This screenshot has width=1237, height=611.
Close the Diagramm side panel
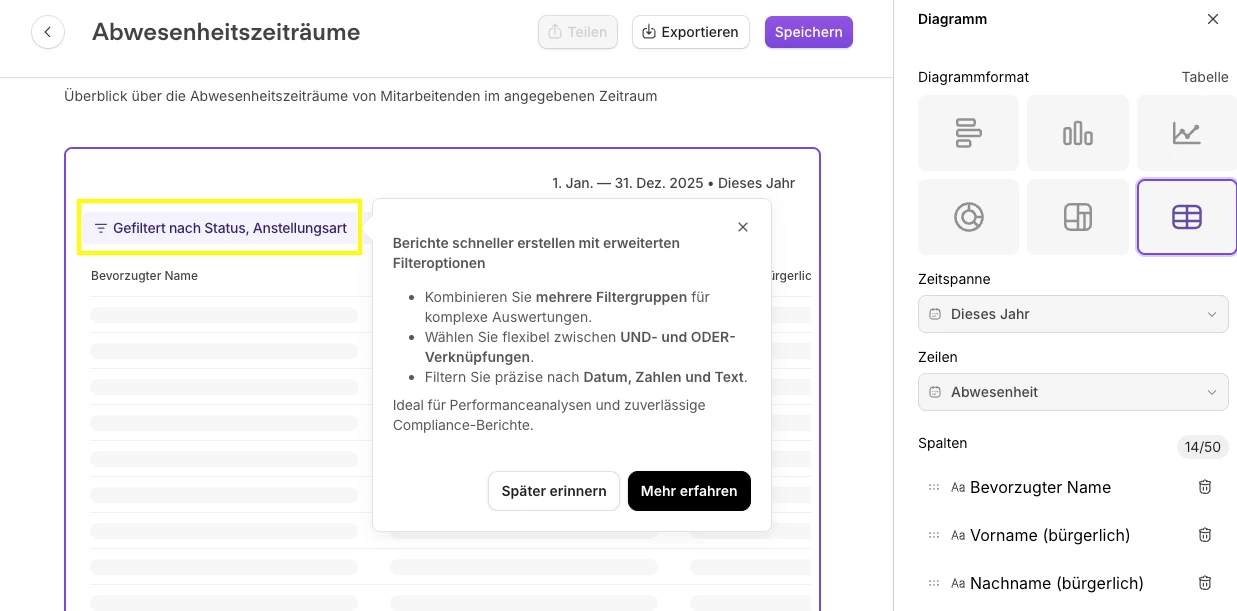(1213, 19)
